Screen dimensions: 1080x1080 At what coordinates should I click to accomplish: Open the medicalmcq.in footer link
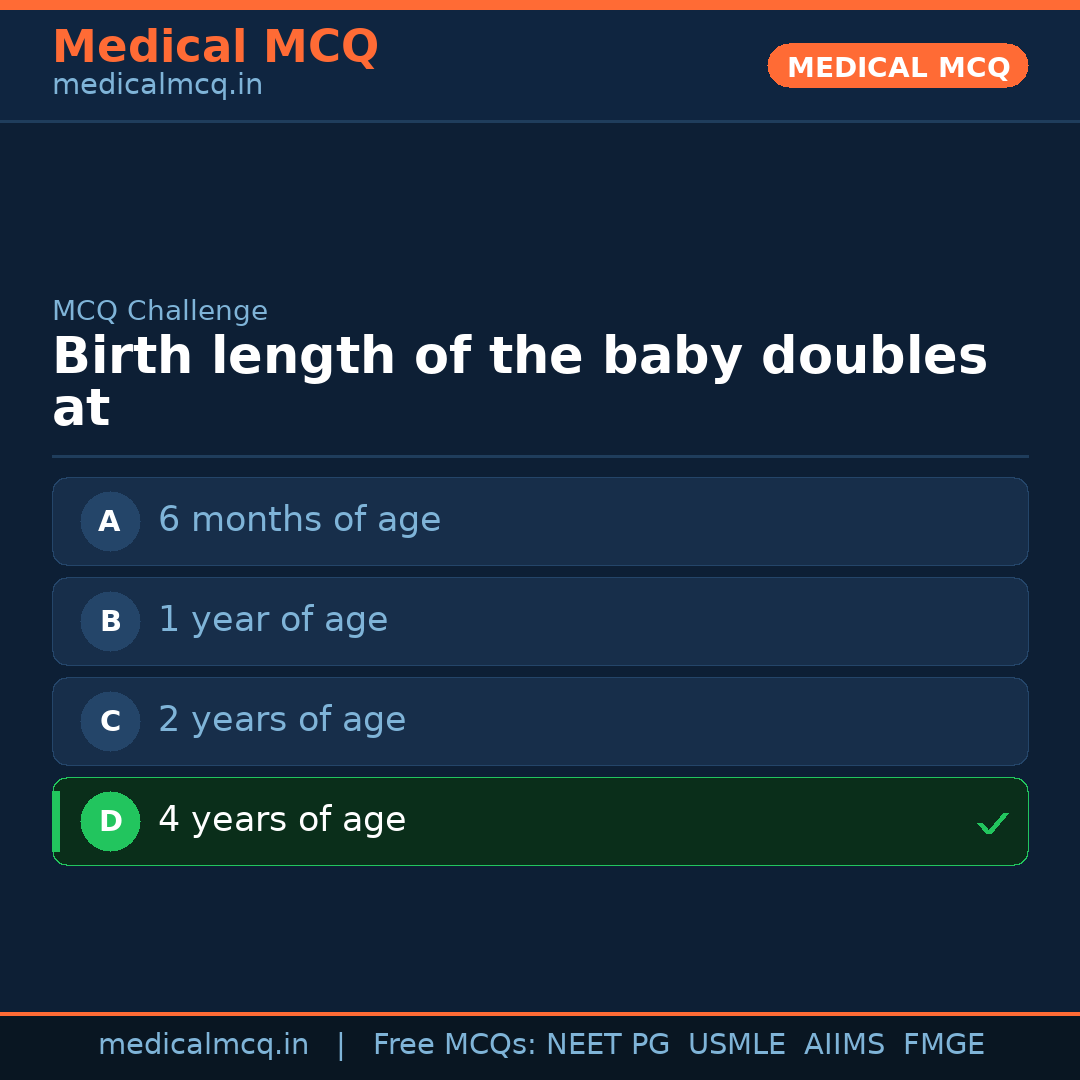pyautogui.click(x=204, y=1044)
